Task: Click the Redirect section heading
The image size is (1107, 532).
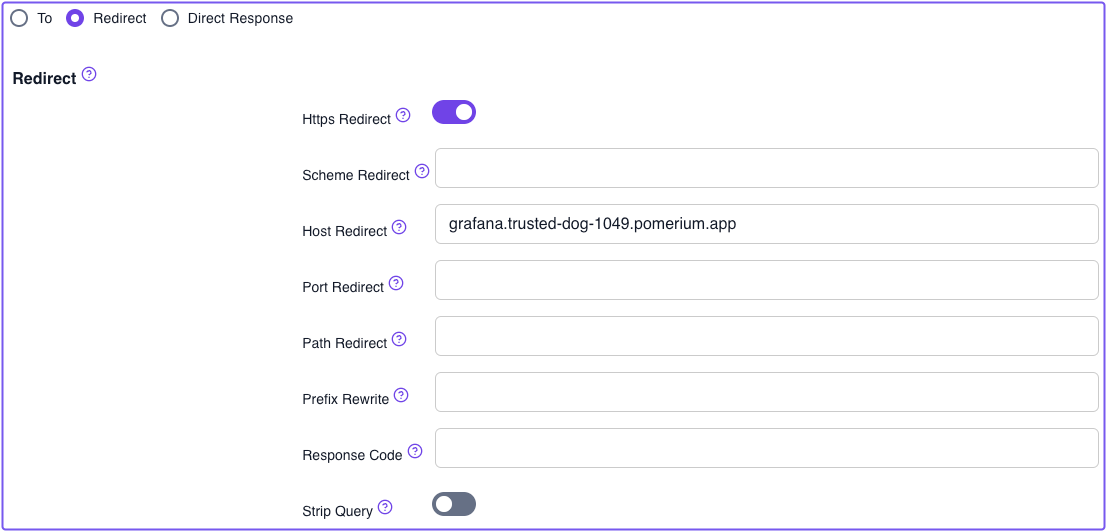Action: [x=44, y=79]
